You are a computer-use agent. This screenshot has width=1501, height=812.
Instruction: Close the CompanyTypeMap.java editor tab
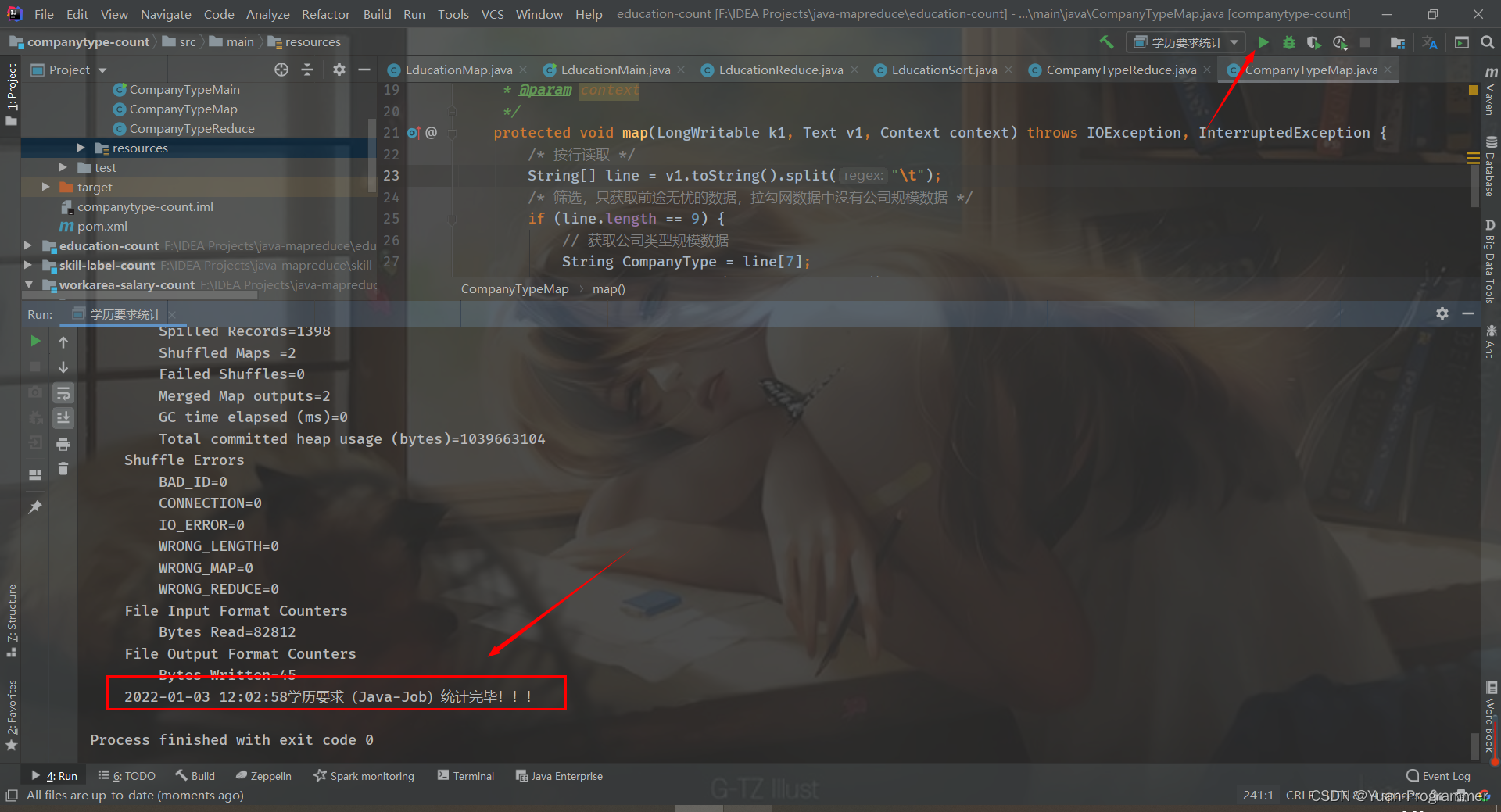point(1388,70)
